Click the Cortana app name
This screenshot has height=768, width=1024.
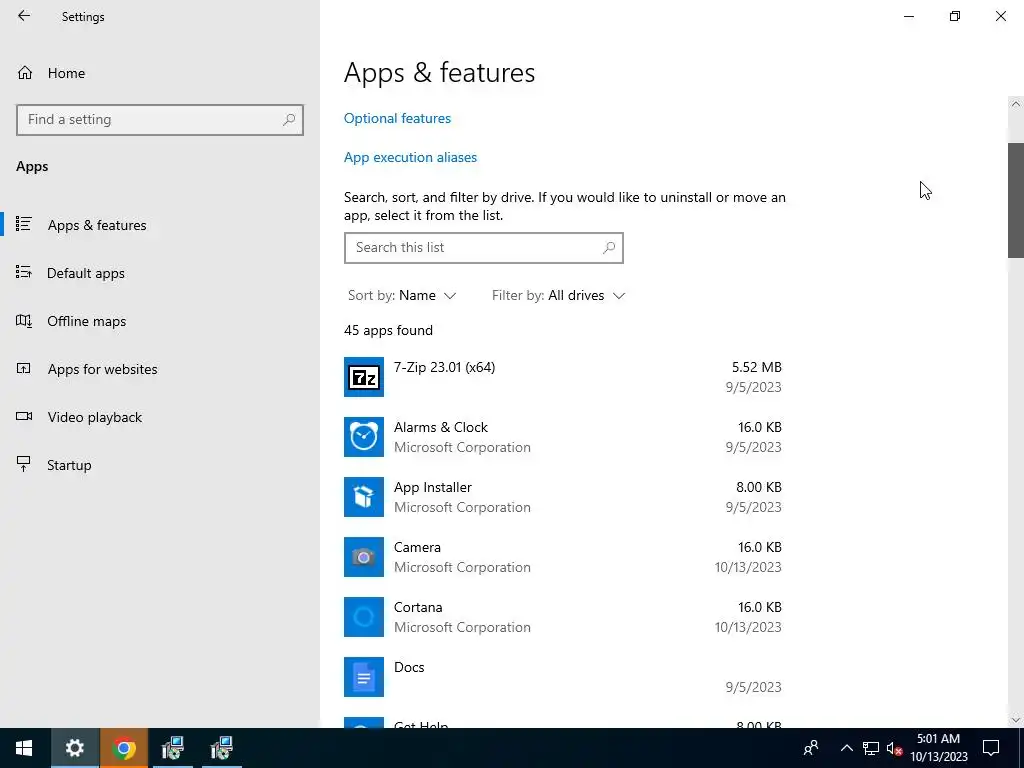418,607
